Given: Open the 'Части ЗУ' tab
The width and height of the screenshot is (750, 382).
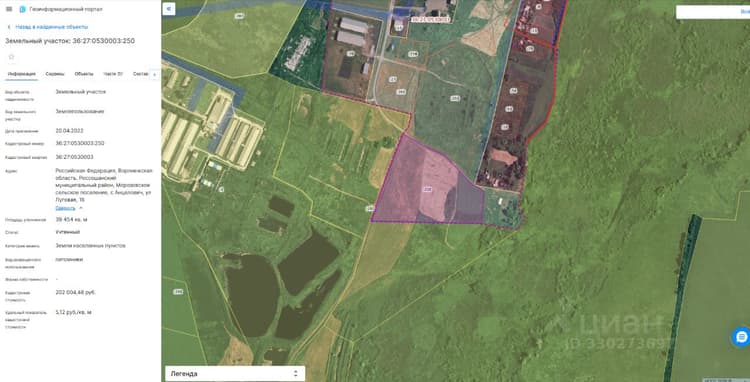Looking at the screenshot, I should point(113,74).
